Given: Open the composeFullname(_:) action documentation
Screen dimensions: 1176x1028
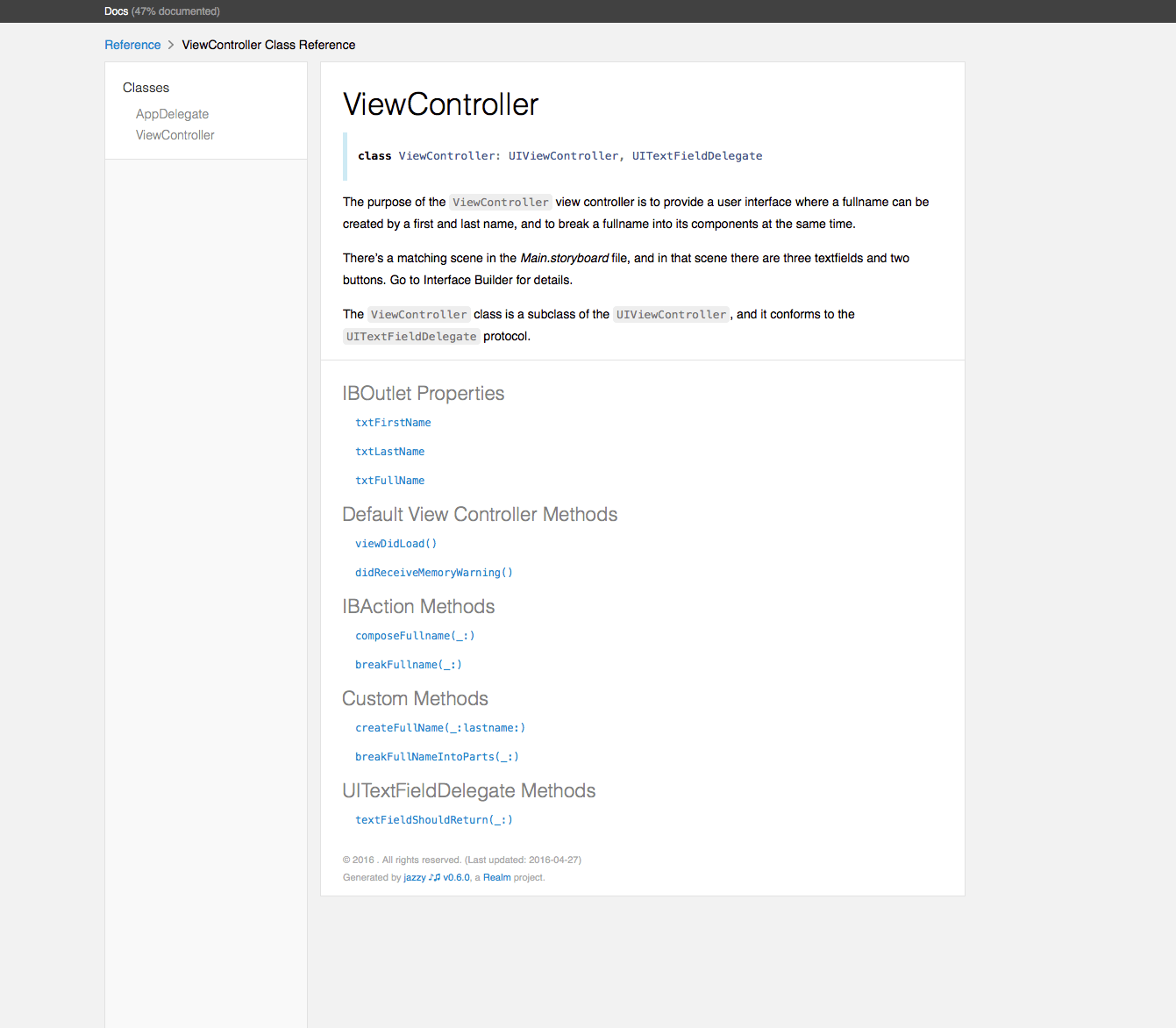Looking at the screenshot, I should [x=414, y=635].
